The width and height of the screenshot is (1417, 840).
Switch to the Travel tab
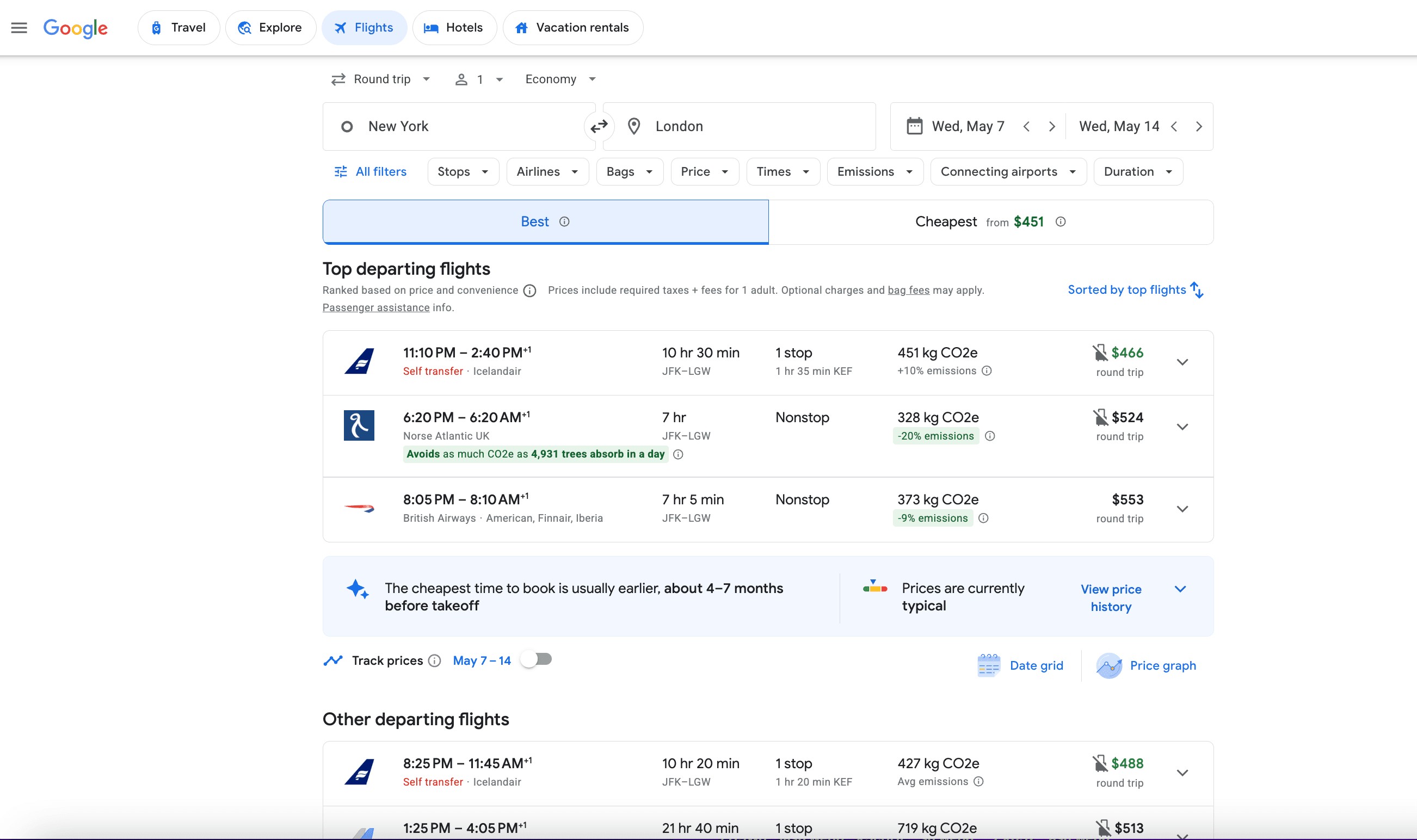[179, 28]
